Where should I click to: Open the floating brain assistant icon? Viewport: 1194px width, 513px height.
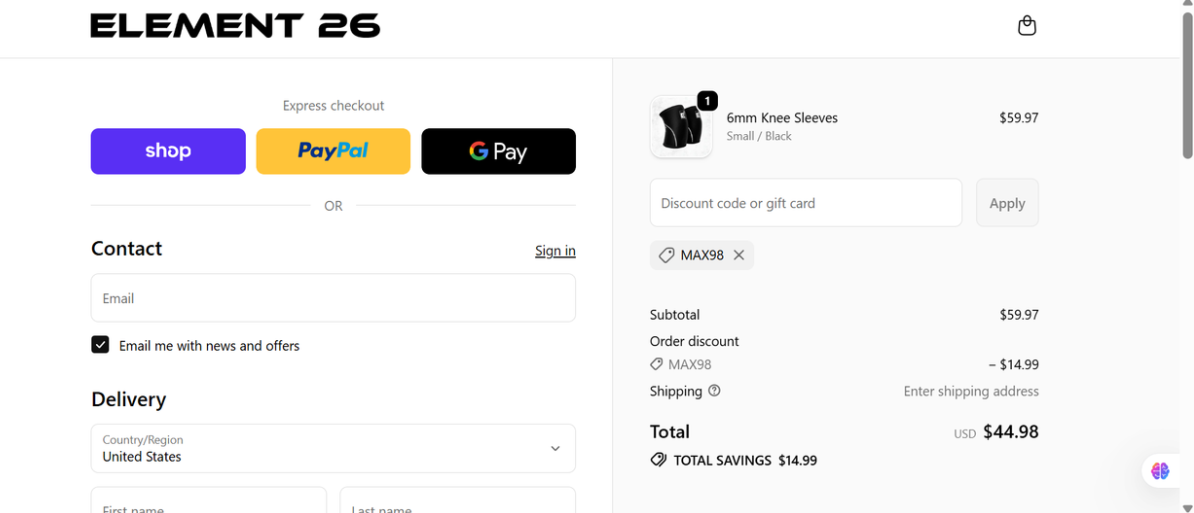point(1160,470)
